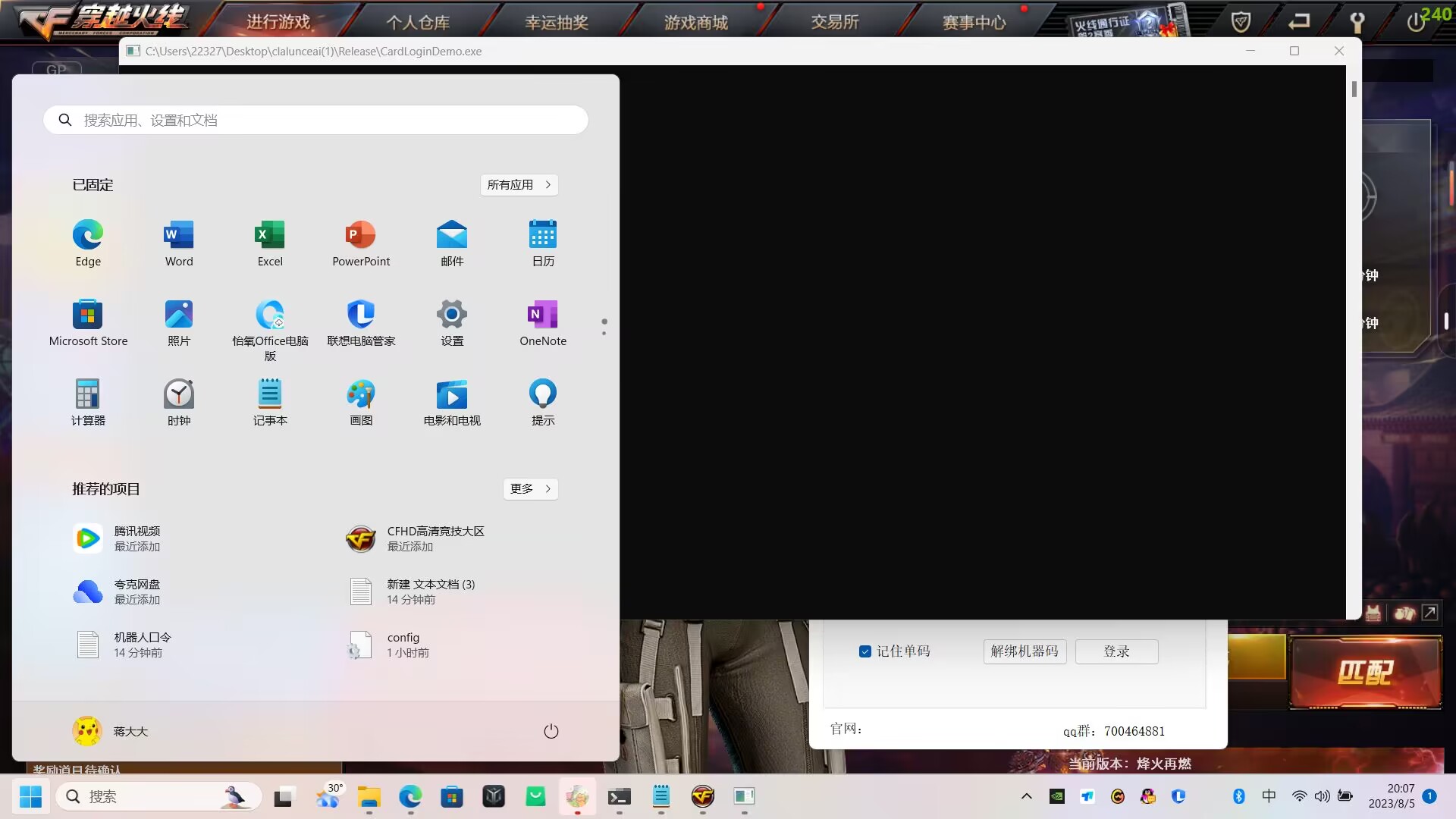Launch PowerPoint pinned app

[361, 243]
